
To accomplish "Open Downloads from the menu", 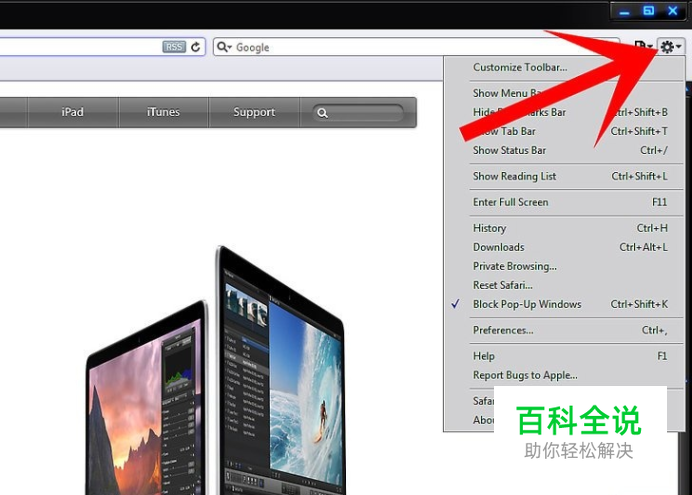I will (x=564, y=247).
